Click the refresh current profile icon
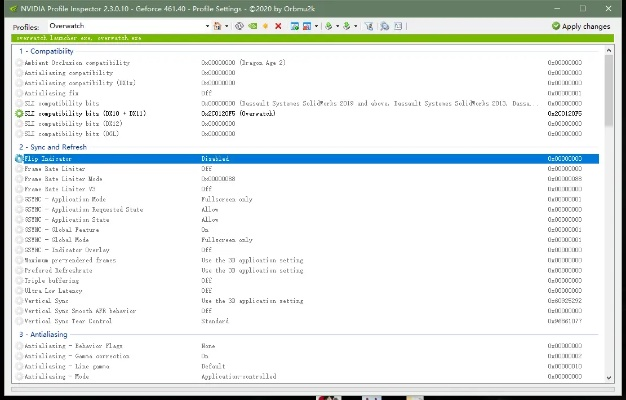The height and width of the screenshot is (400, 626). coord(239,26)
